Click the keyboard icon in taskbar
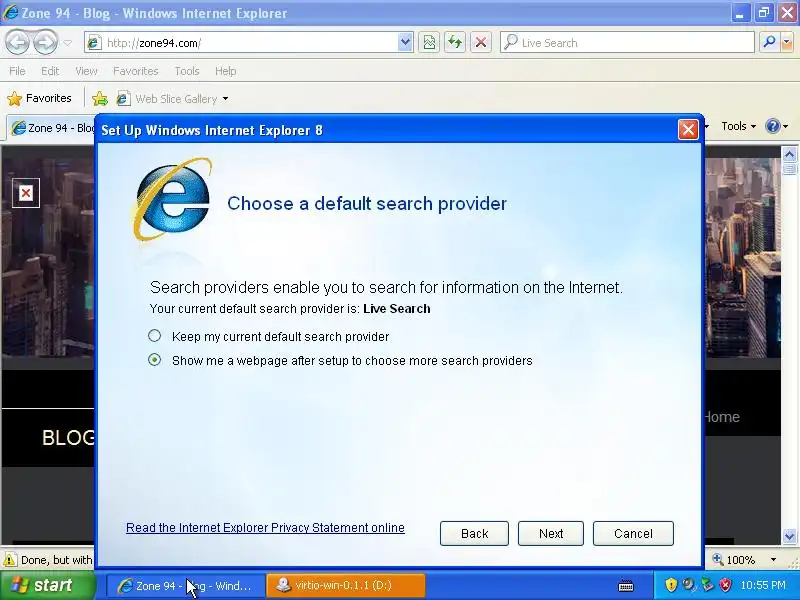800x600 pixels. tap(626, 586)
